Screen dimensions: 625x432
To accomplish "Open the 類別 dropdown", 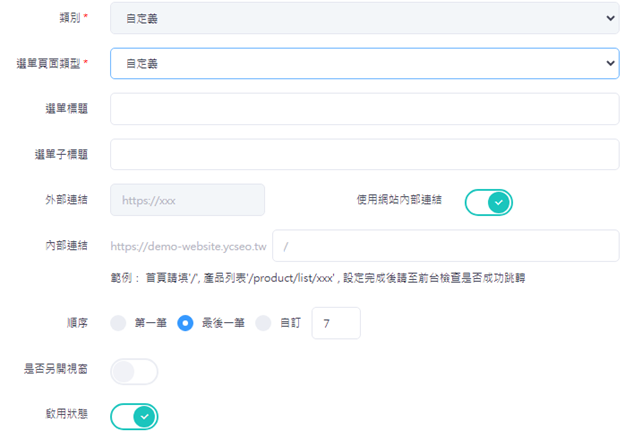I will point(364,18).
